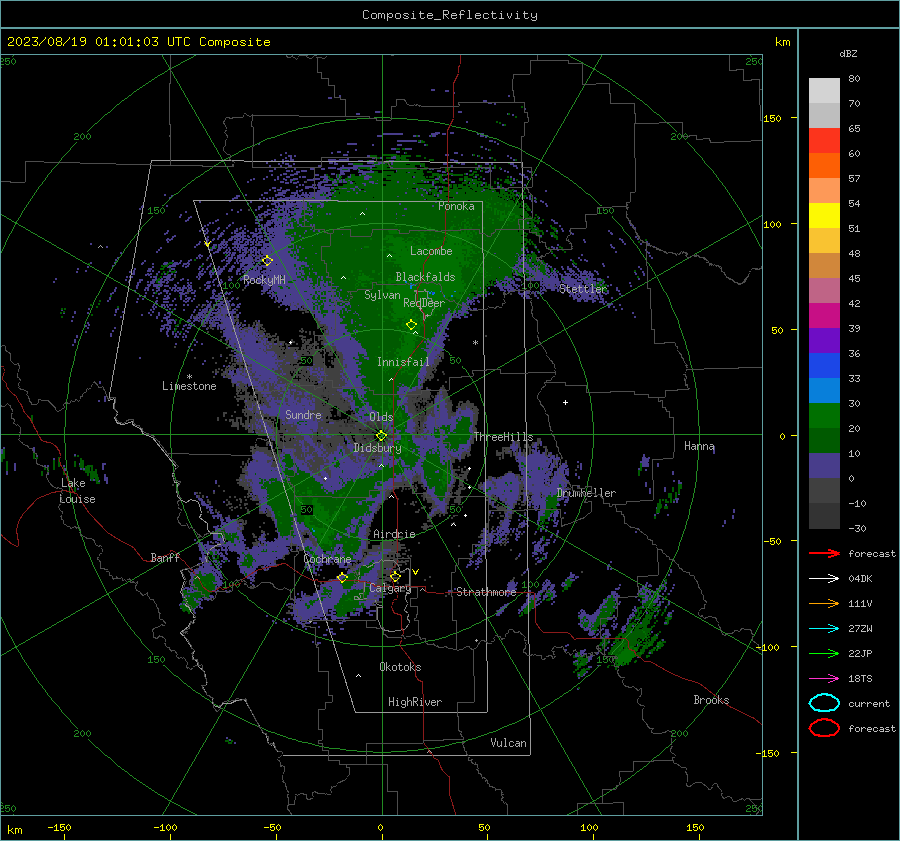This screenshot has height=841, width=900.
Task: Click the 20 dBZ green color swatch
Action: tap(824, 416)
